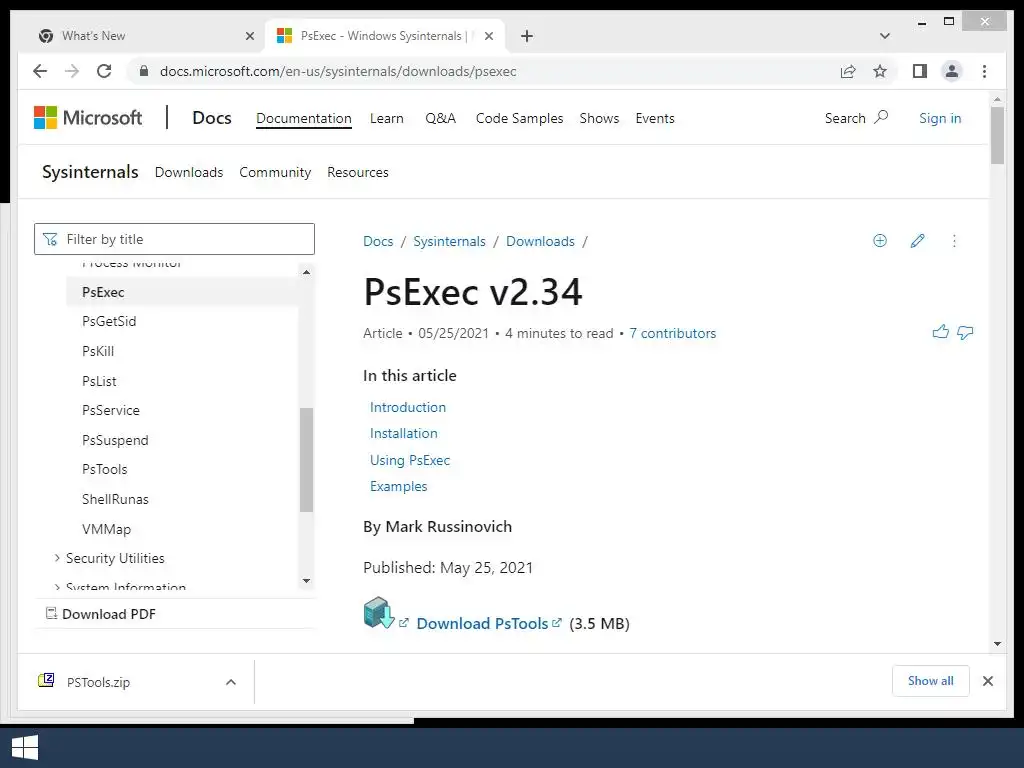Select PsGetSid in the sidebar
Screen dimensions: 1024x768
click(109, 321)
